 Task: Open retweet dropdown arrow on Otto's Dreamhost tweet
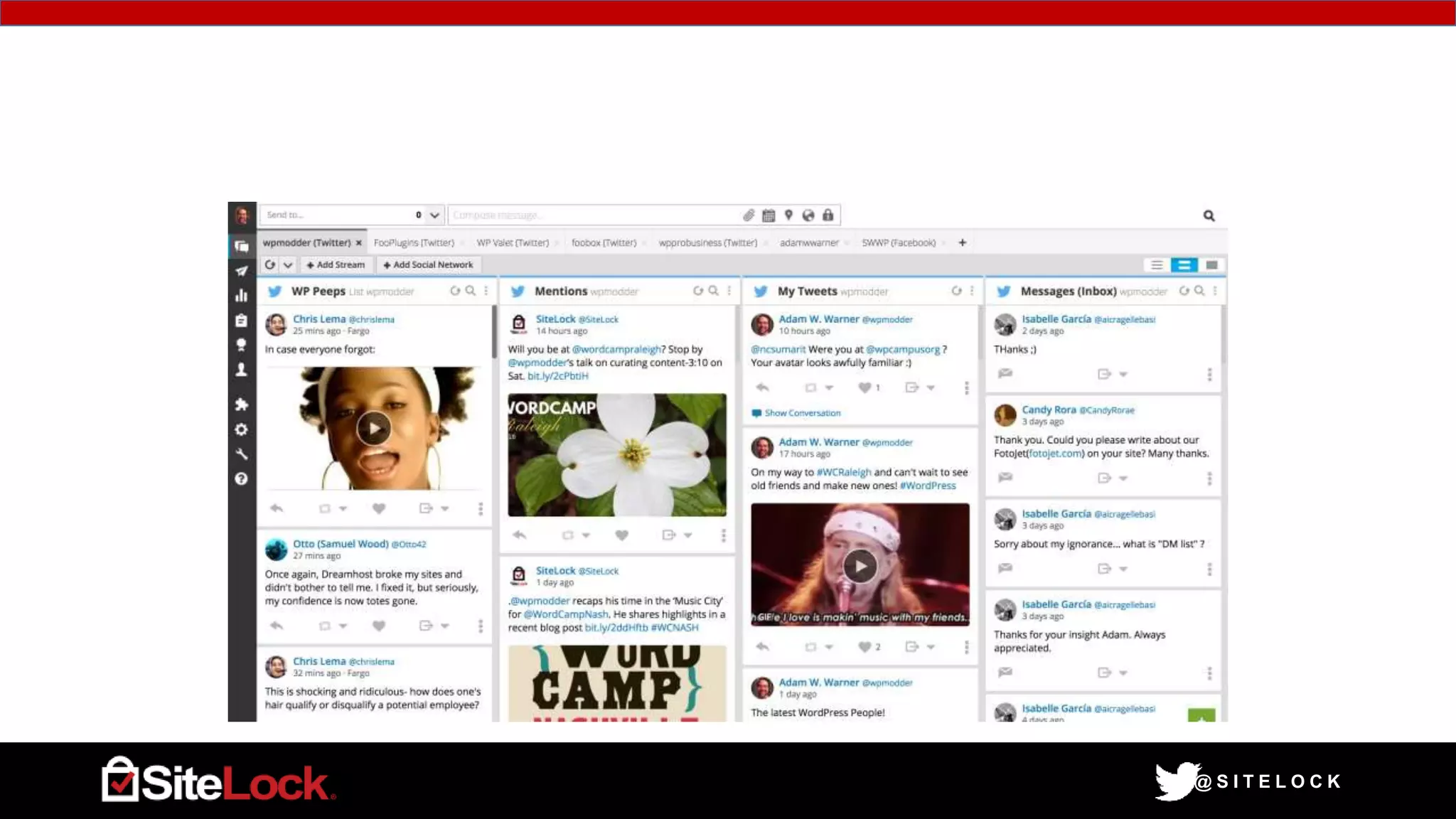(343, 626)
